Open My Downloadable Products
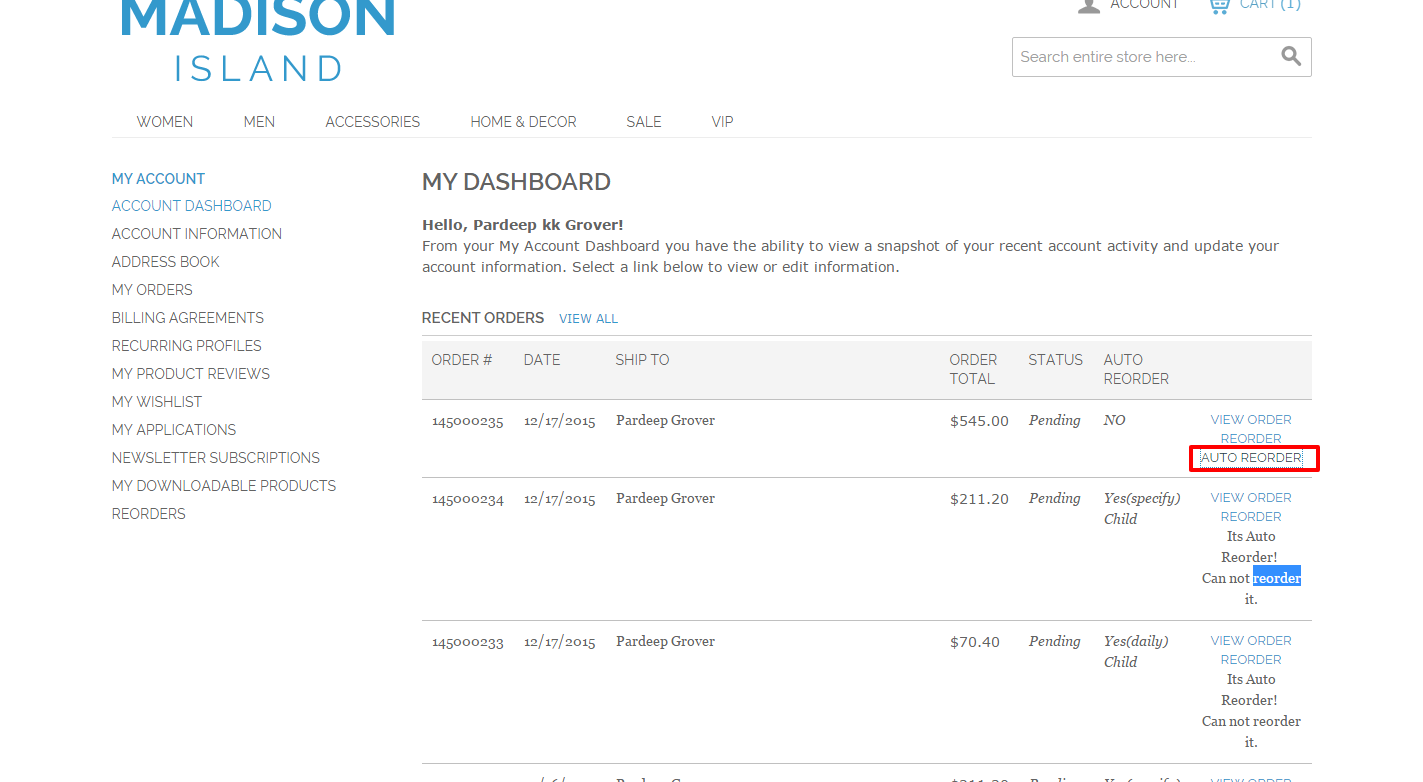 coord(224,486)
